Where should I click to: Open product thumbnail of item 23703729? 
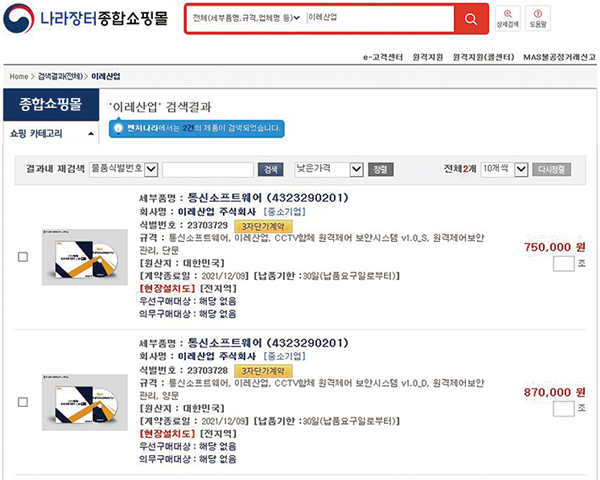[x=85, y=257]
